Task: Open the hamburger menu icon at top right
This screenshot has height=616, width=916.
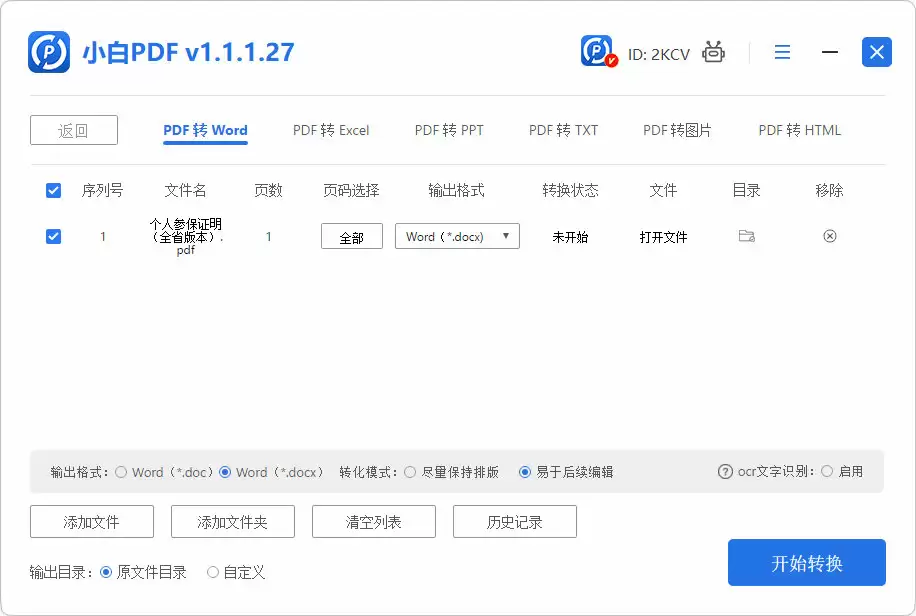Action: (x=782, y=52)
